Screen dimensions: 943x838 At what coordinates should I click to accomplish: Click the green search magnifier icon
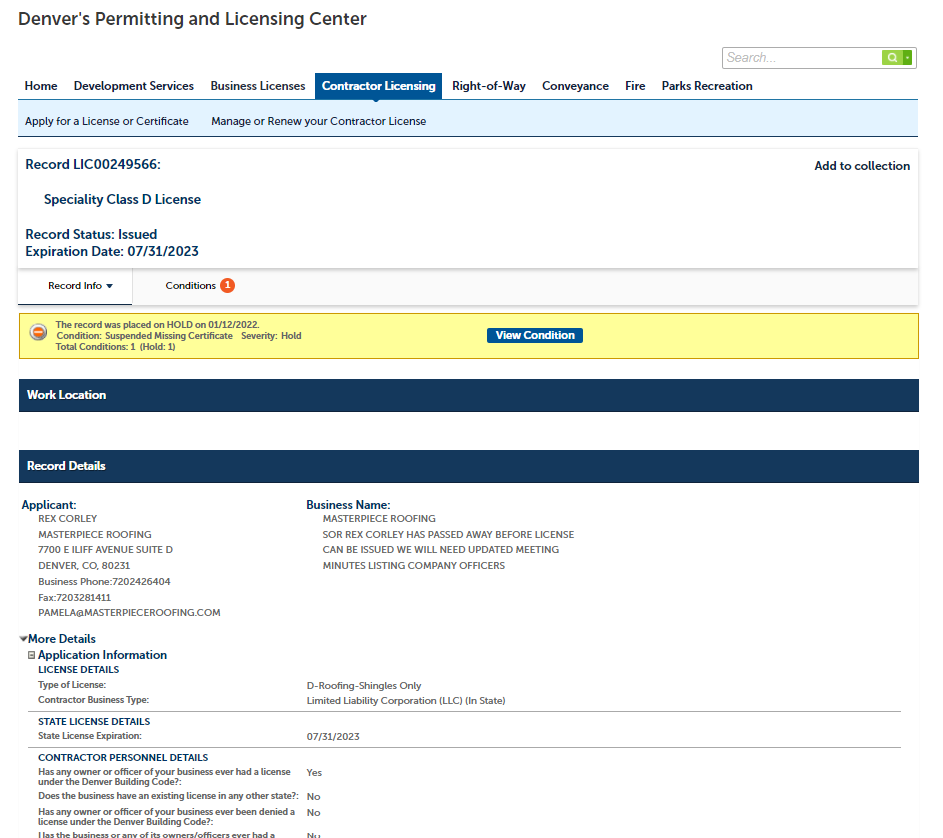[x=891, y=58]
